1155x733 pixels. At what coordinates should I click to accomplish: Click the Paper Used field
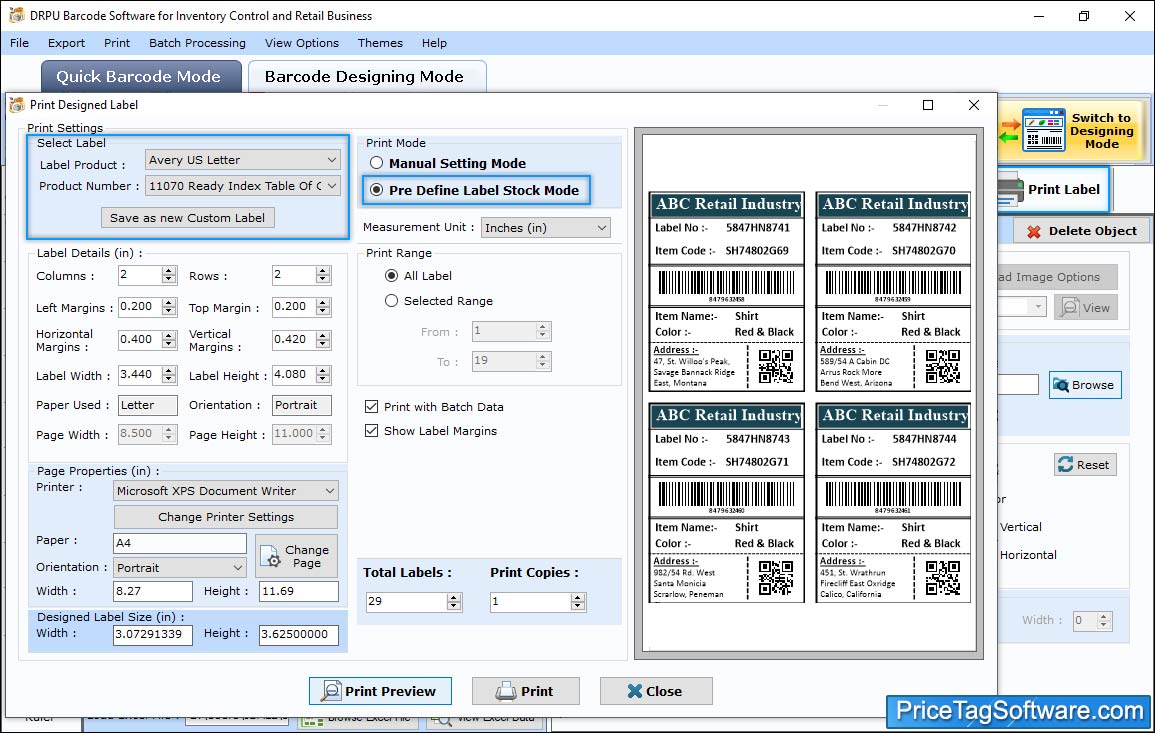coord(147,405)
